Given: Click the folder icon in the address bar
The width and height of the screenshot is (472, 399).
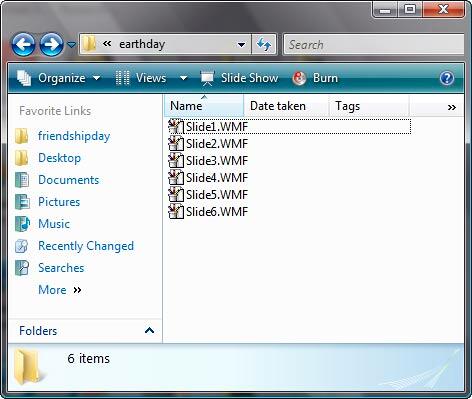Looking at the screenshot, I should click(89, 44).
